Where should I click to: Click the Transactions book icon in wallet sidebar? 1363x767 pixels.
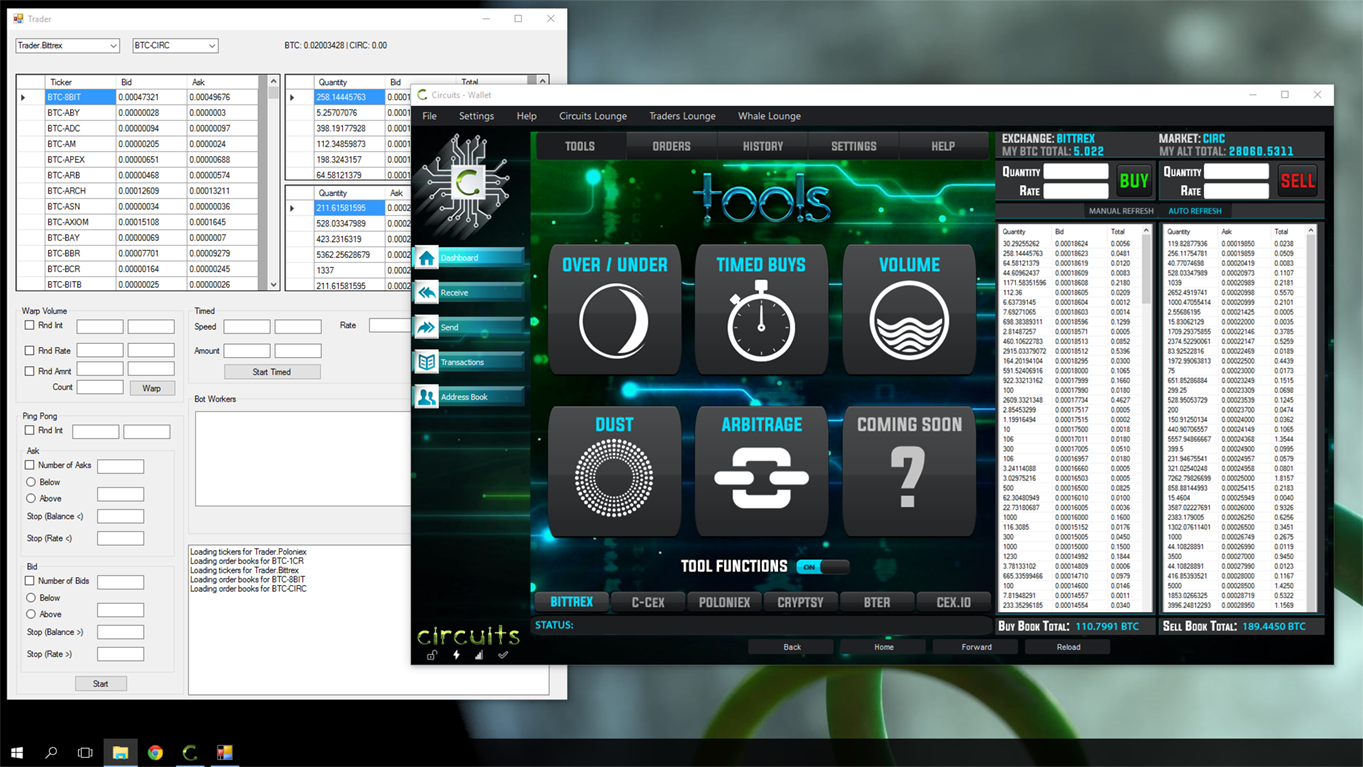coord(427,362)
